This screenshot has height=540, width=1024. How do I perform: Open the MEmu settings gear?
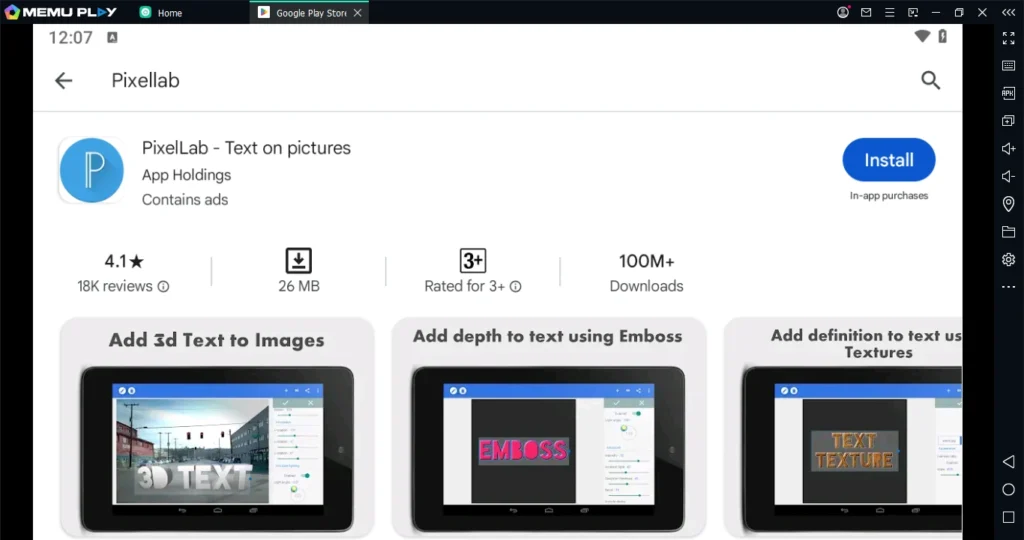[1008, 259]
